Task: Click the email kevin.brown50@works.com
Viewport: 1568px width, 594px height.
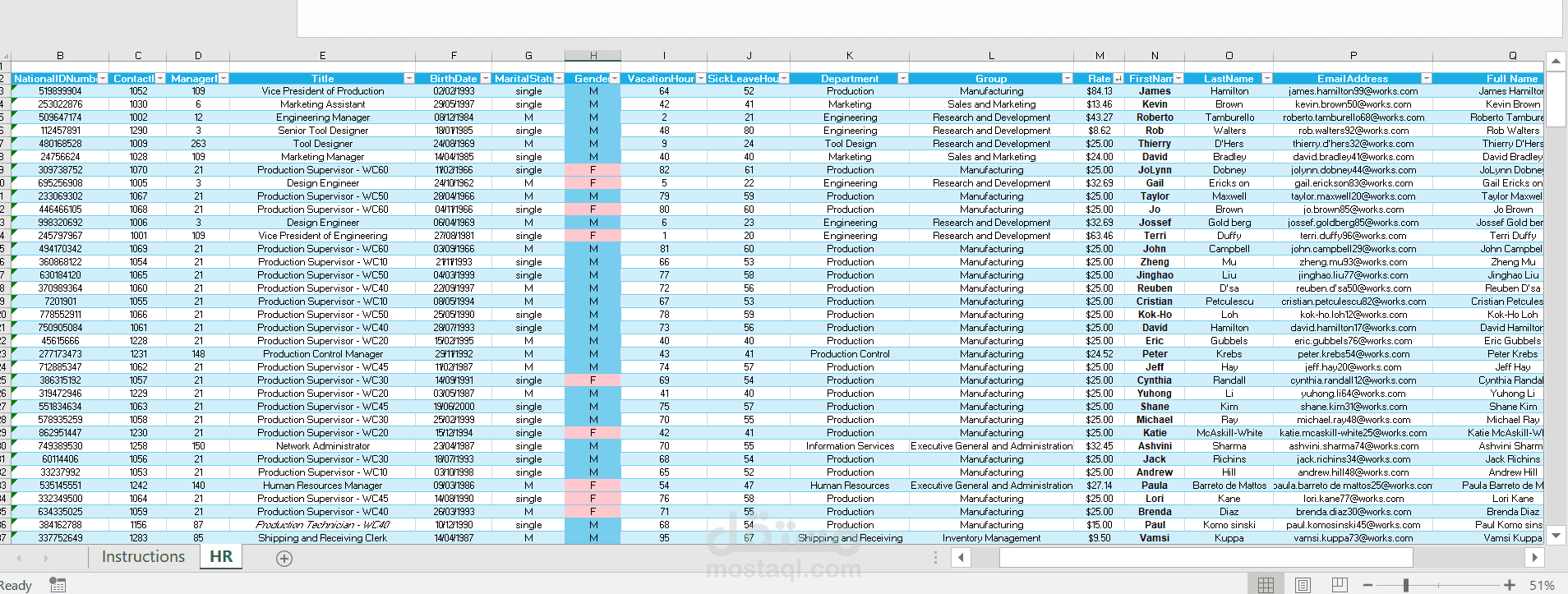Action: (x=1354, y=104)
